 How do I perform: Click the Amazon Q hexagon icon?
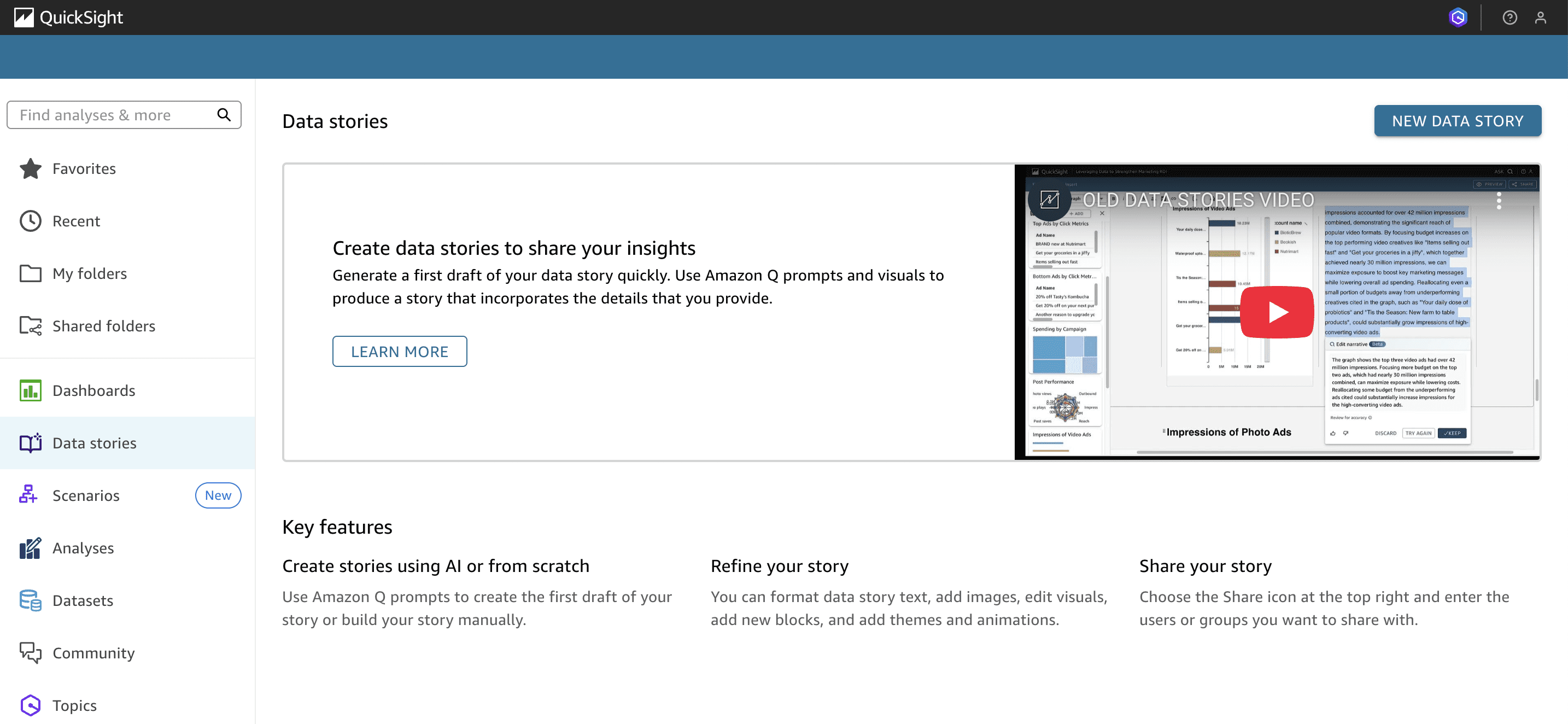1458,17
